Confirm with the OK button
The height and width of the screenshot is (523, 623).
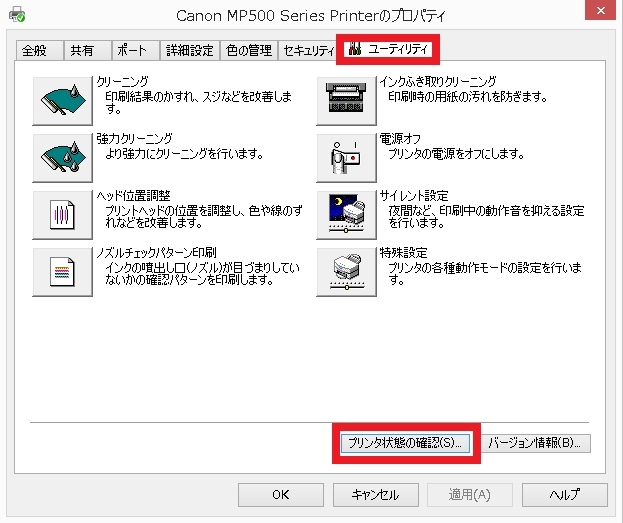point(281,495)
